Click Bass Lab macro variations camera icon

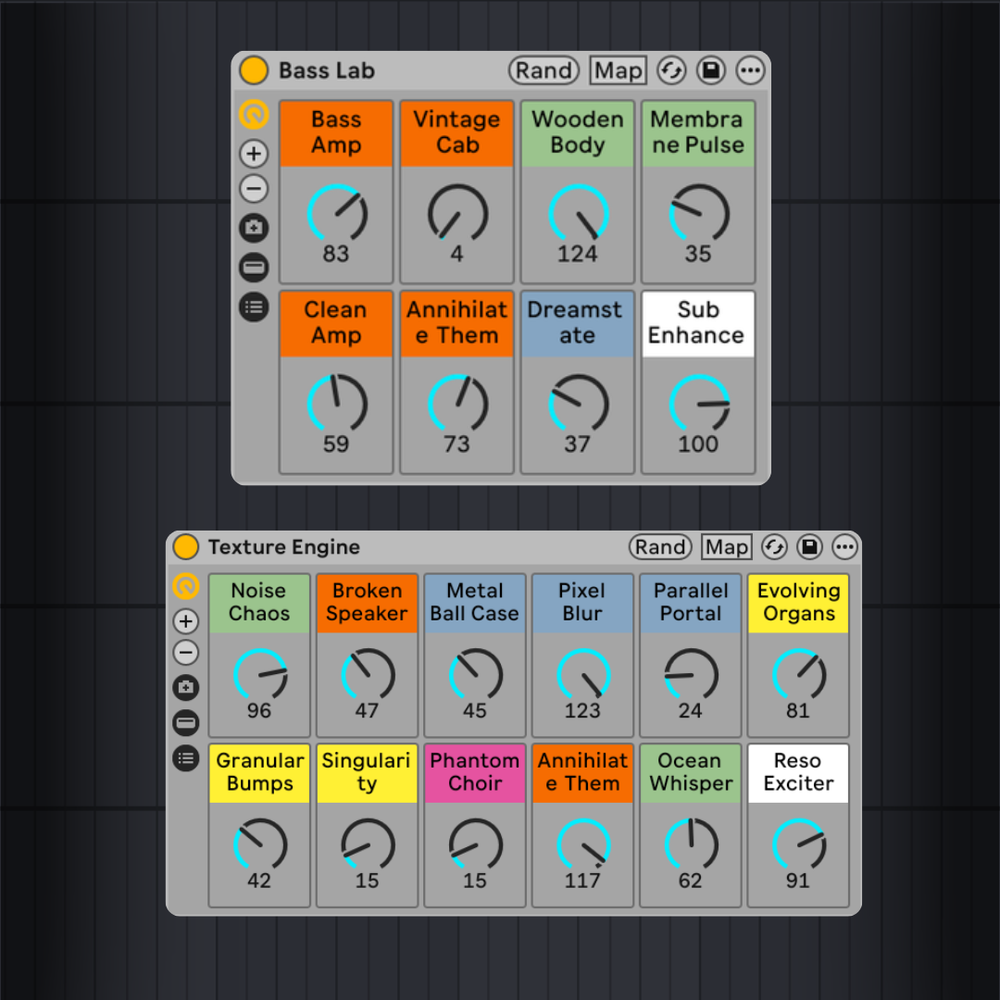pos(254,228)
